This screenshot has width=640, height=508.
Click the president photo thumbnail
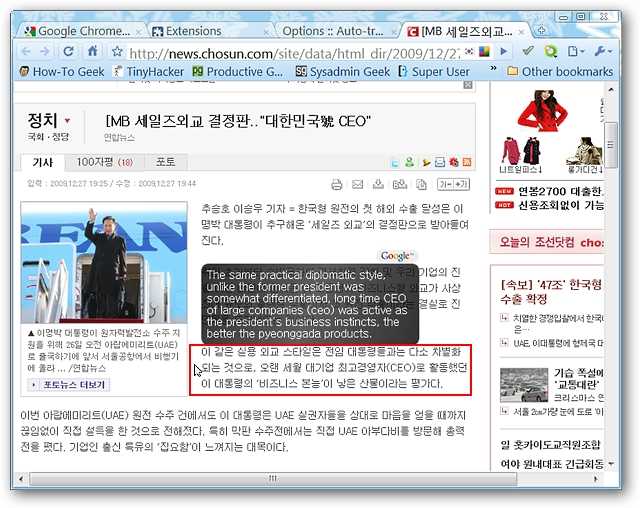tap(104, 262)
